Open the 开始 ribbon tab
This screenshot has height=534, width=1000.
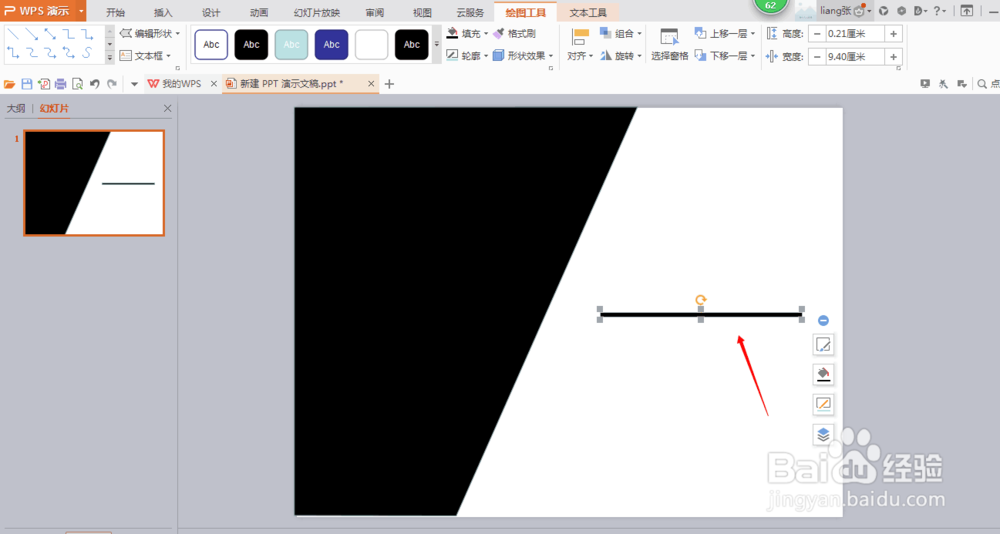(x=115, y=13)
